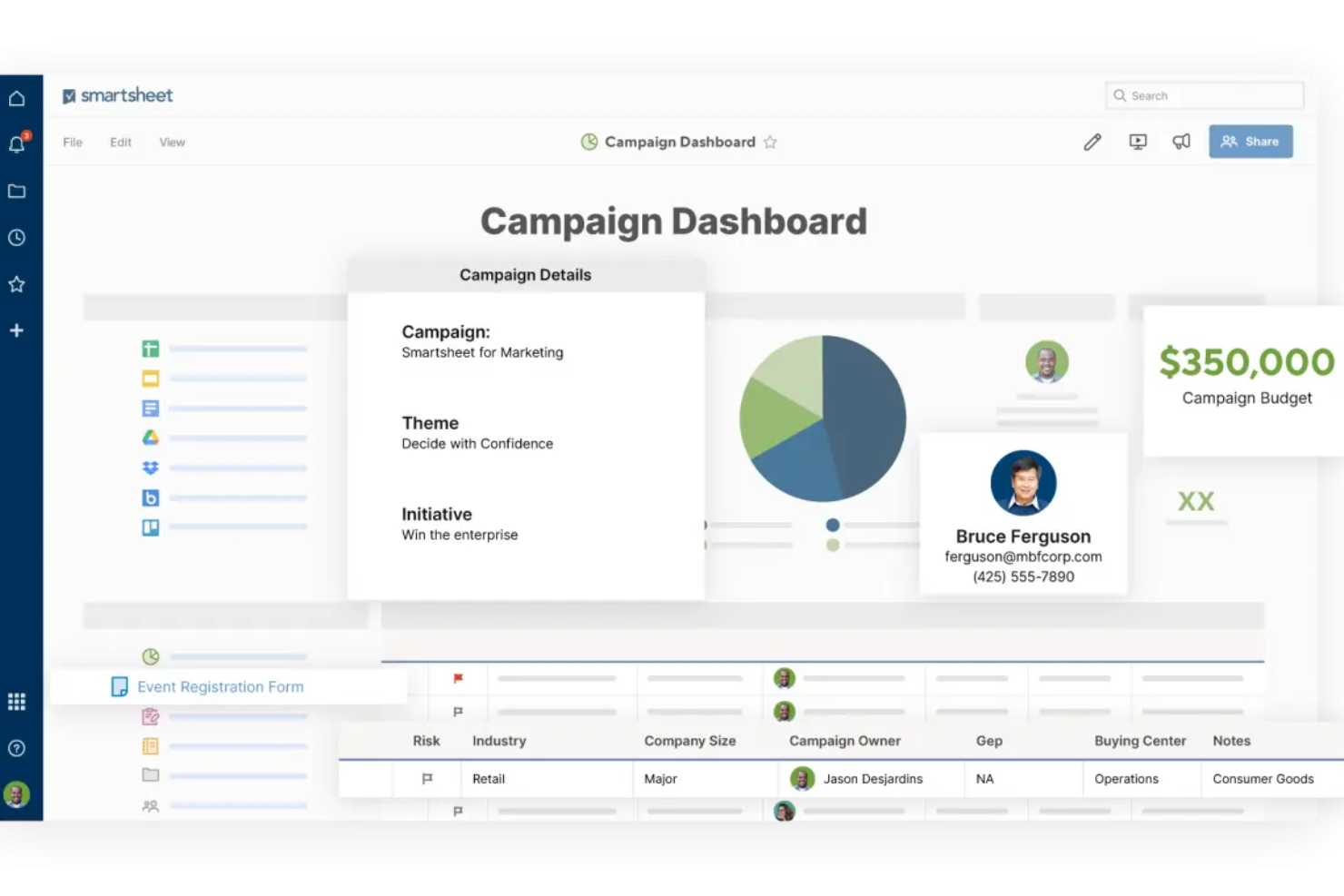Image resolution: width=1344 pixels, height=896 pixels.
Task: Open account avatar at sidebar bottom
Action: [x=16, y=795]
